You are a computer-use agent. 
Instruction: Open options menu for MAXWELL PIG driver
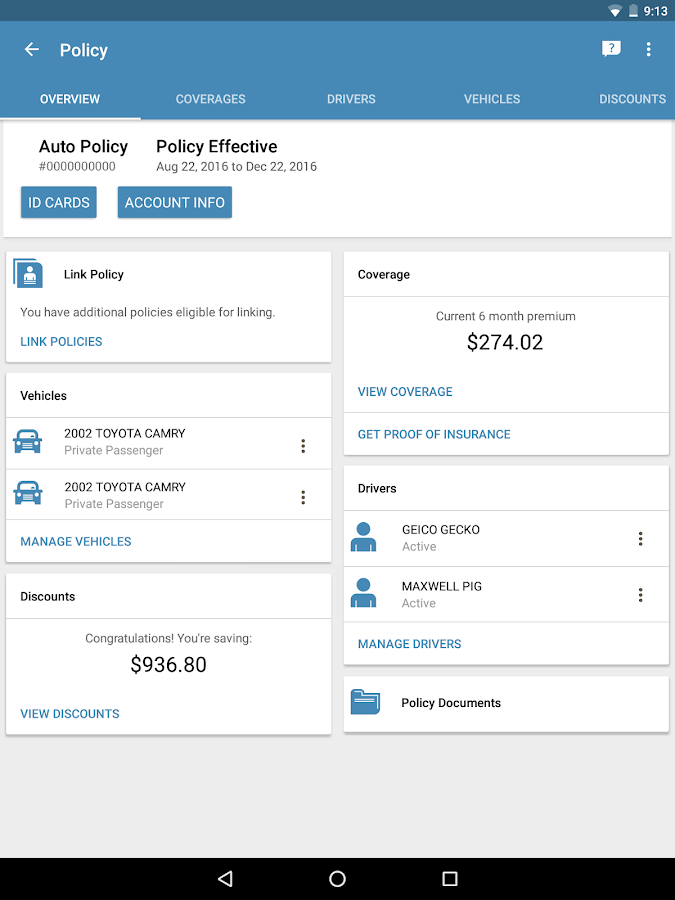coord(641,595)
